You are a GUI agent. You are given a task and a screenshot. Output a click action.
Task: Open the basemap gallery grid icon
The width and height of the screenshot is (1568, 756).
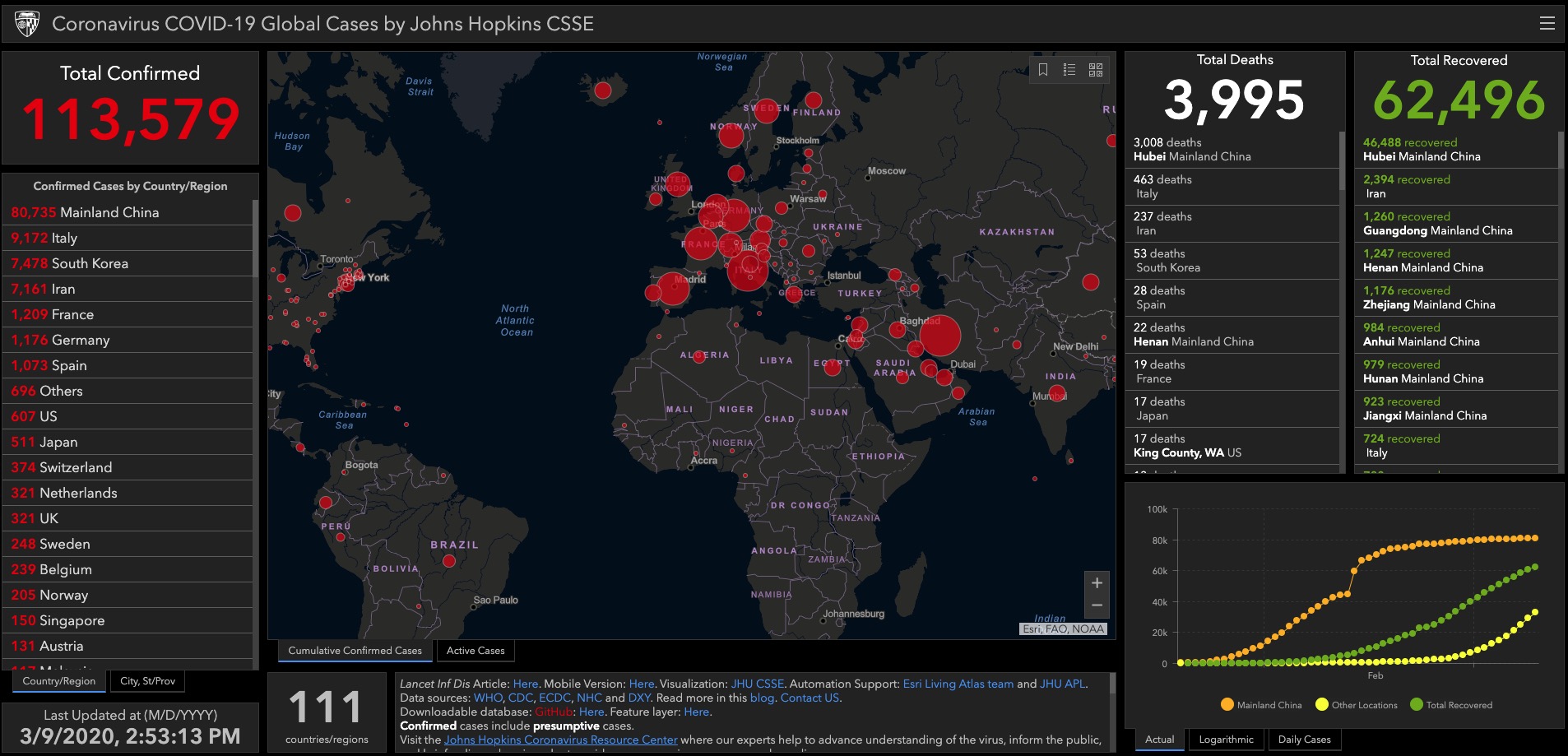tap(1096, 70)
